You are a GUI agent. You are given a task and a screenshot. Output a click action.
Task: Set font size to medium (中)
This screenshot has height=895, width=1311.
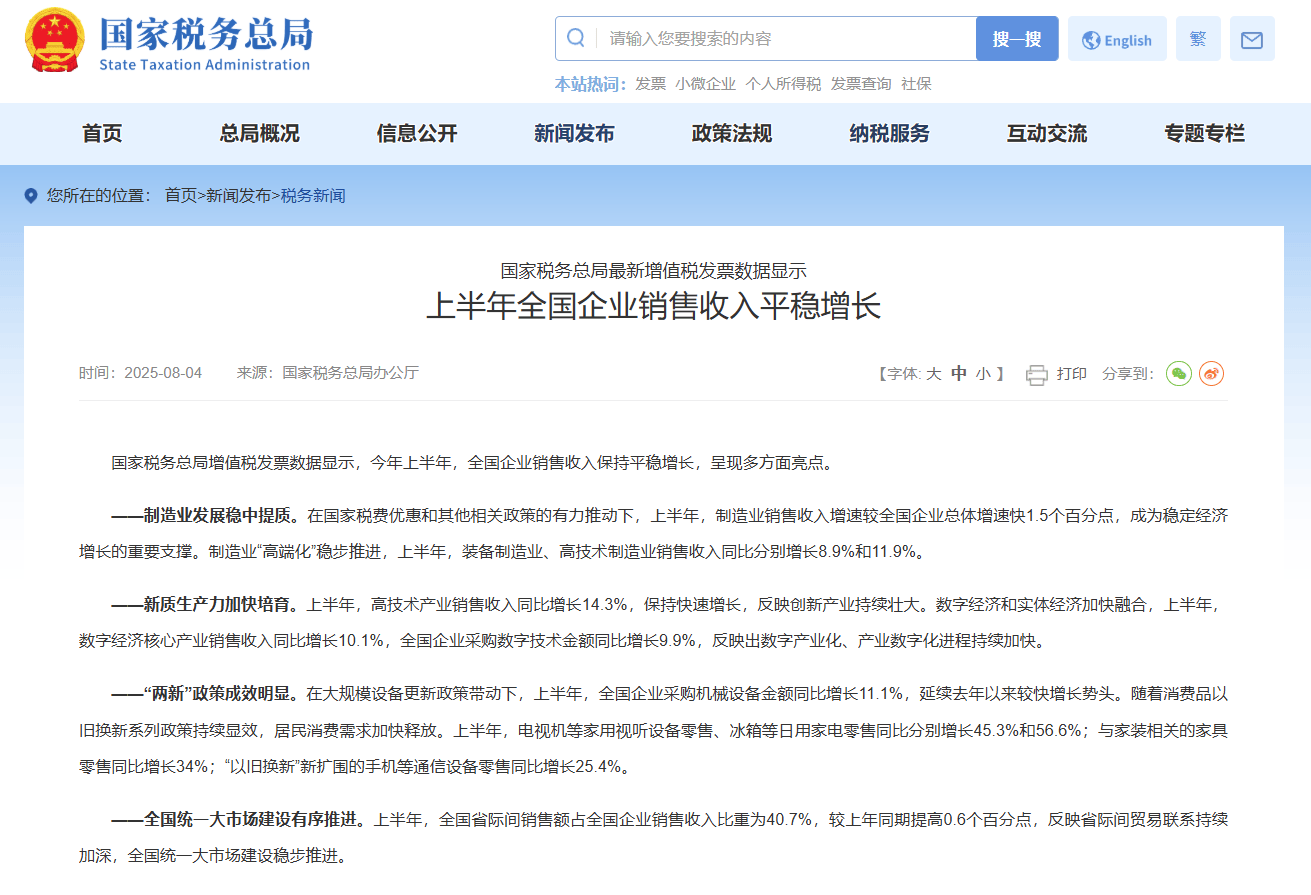click(x=958, y=373)
